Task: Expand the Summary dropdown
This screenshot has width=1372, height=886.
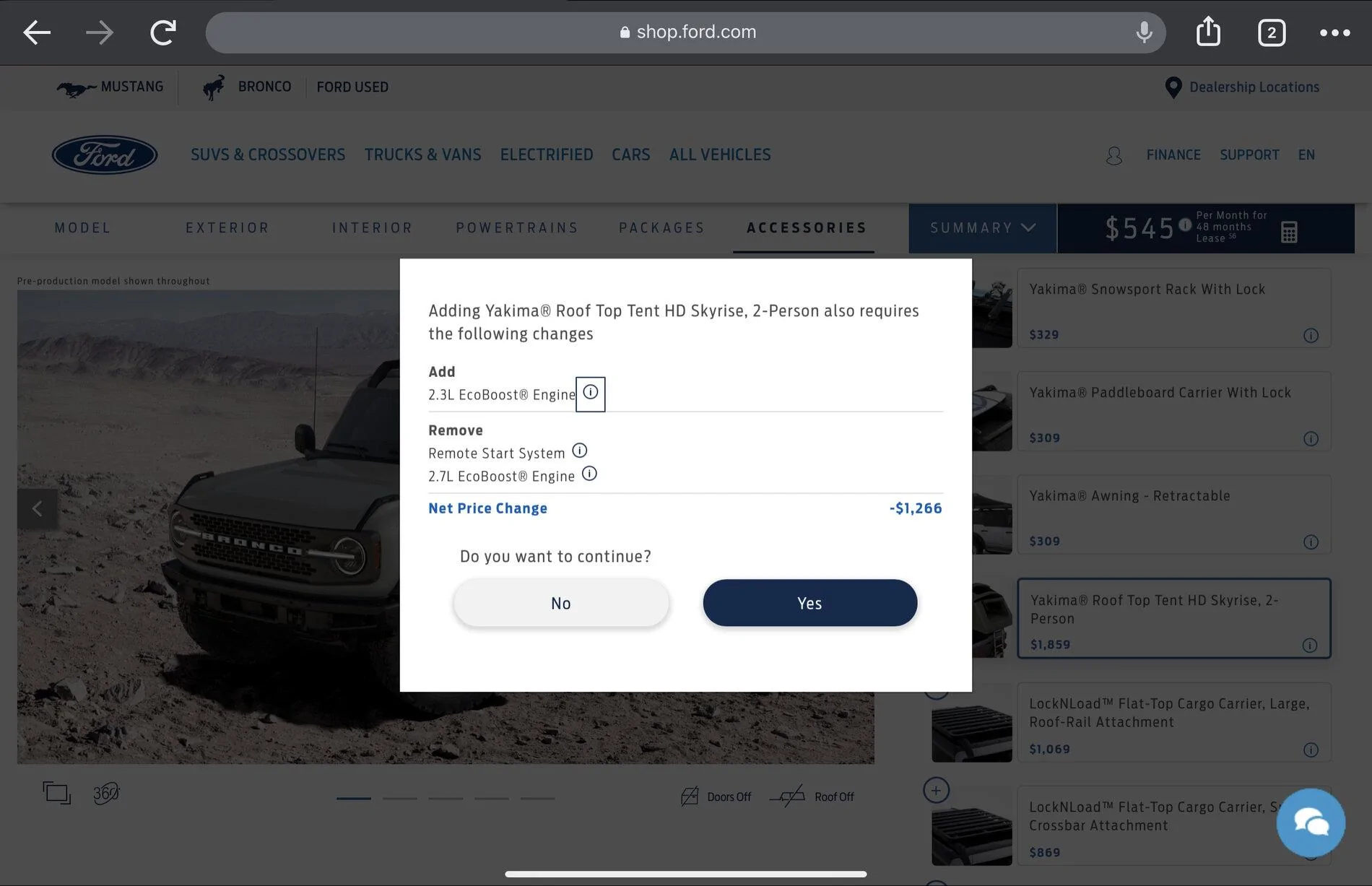Action: [x=983, y=228]
